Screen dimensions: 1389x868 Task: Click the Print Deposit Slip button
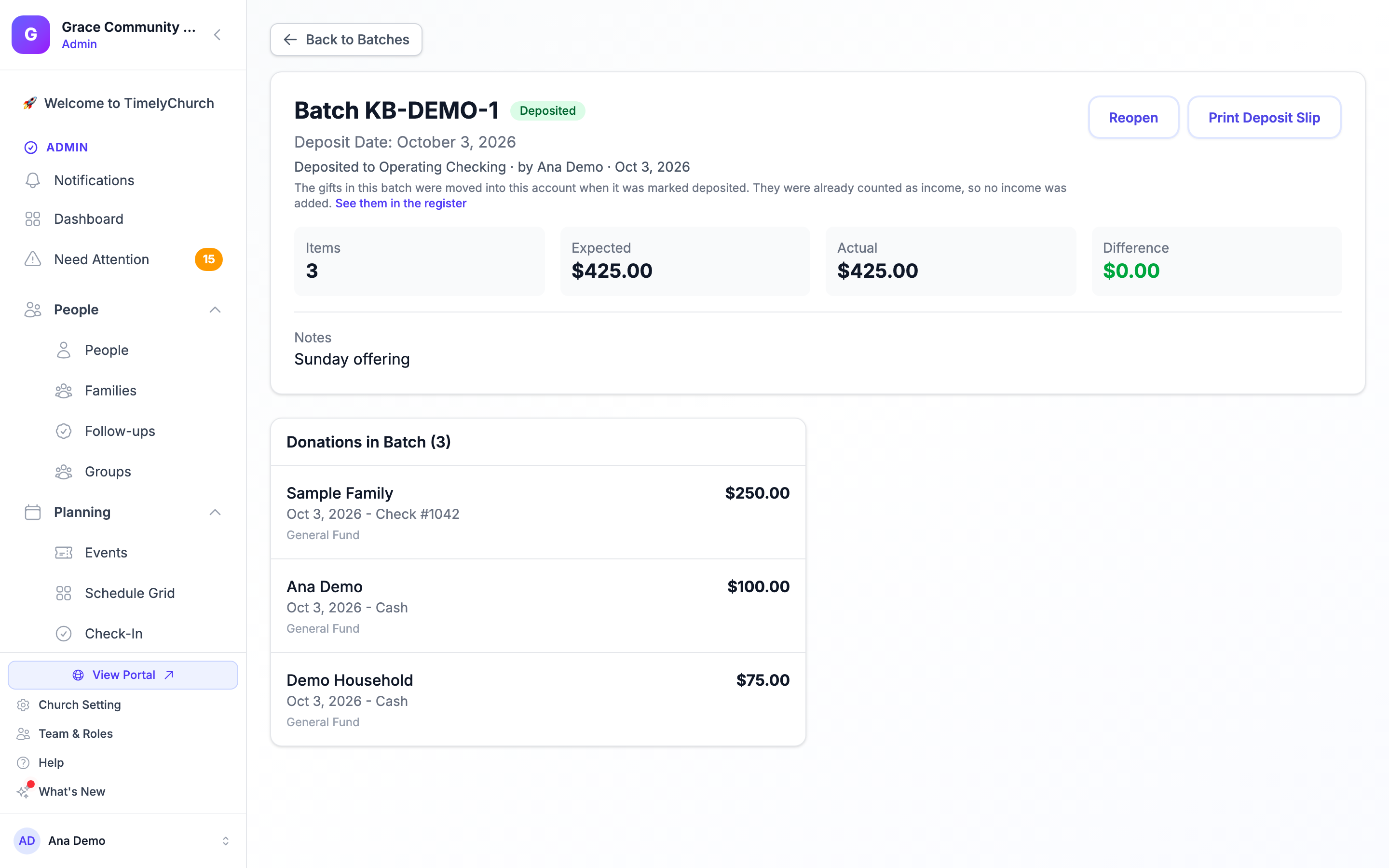click(1264, 118)
